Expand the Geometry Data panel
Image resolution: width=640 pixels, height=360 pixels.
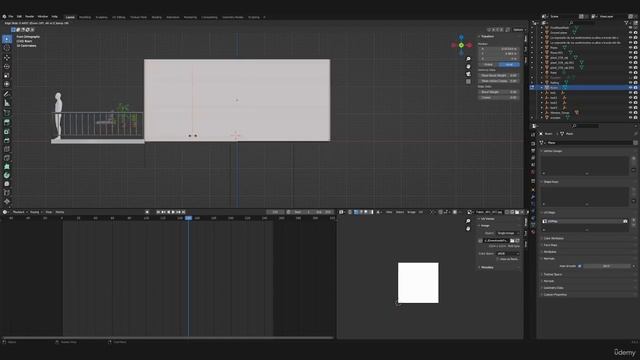[x=553, y=288]
